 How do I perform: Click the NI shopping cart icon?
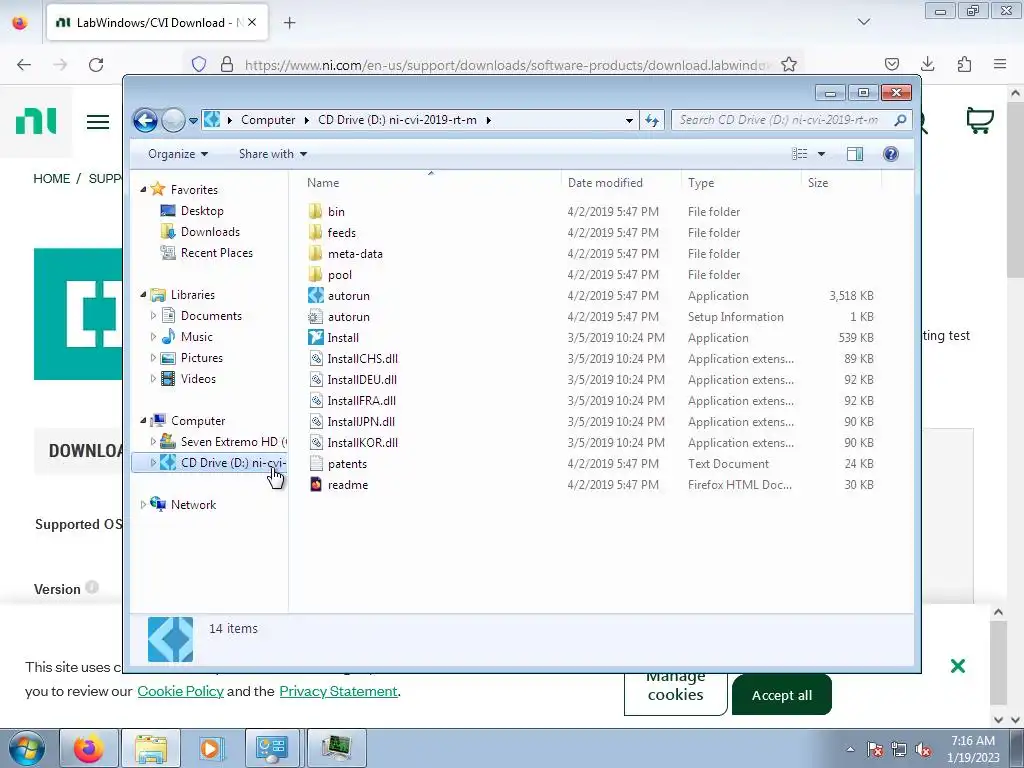[979, 120]
